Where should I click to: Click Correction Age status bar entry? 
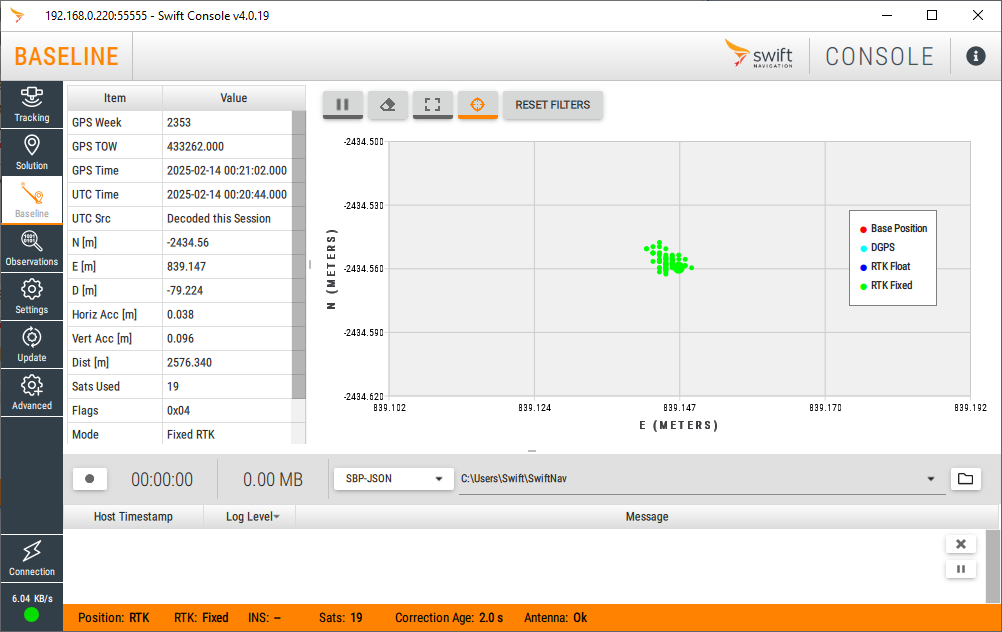click(x=449, y=618)
